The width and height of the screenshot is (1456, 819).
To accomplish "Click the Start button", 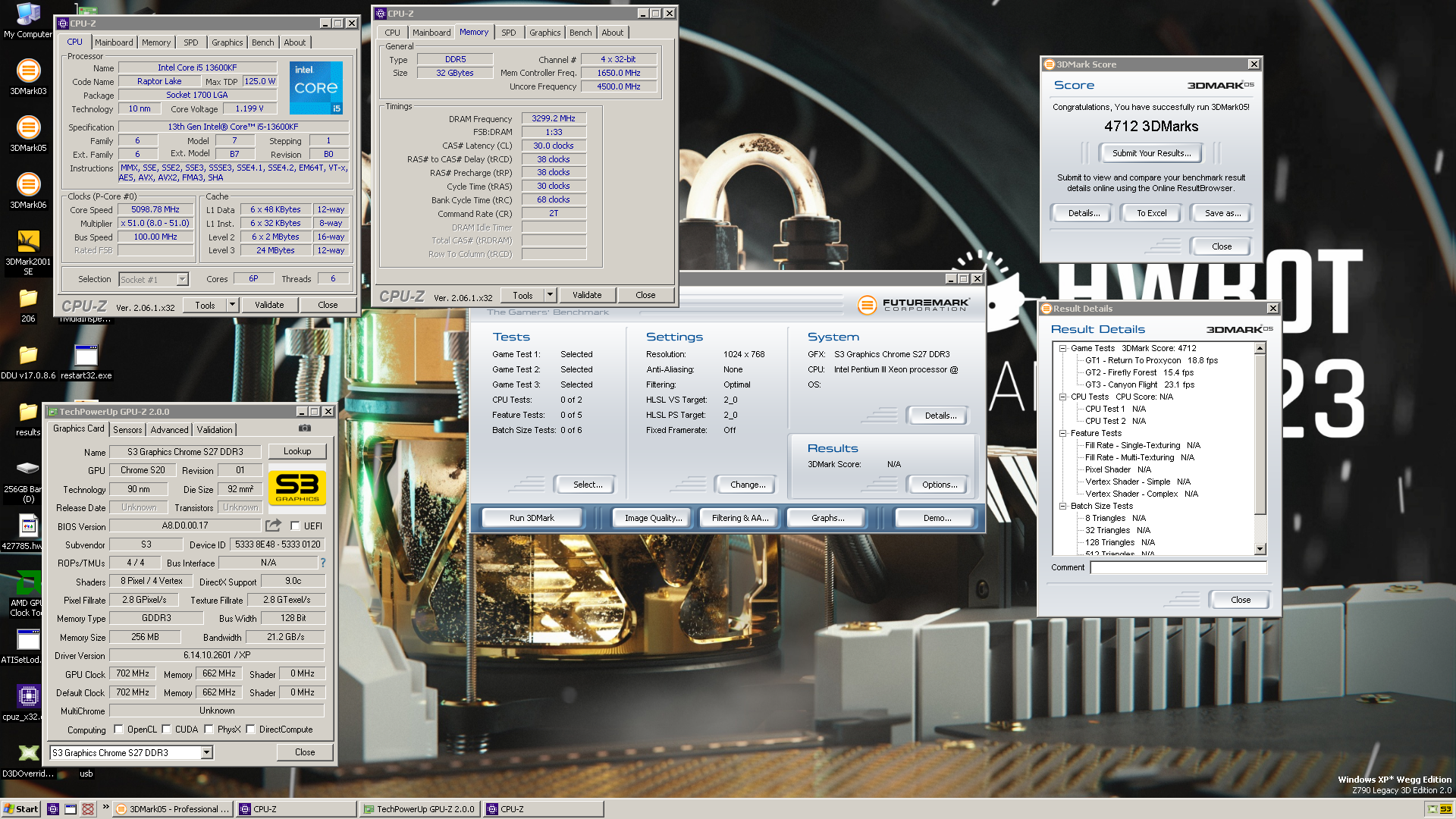I will coord(21,809).
